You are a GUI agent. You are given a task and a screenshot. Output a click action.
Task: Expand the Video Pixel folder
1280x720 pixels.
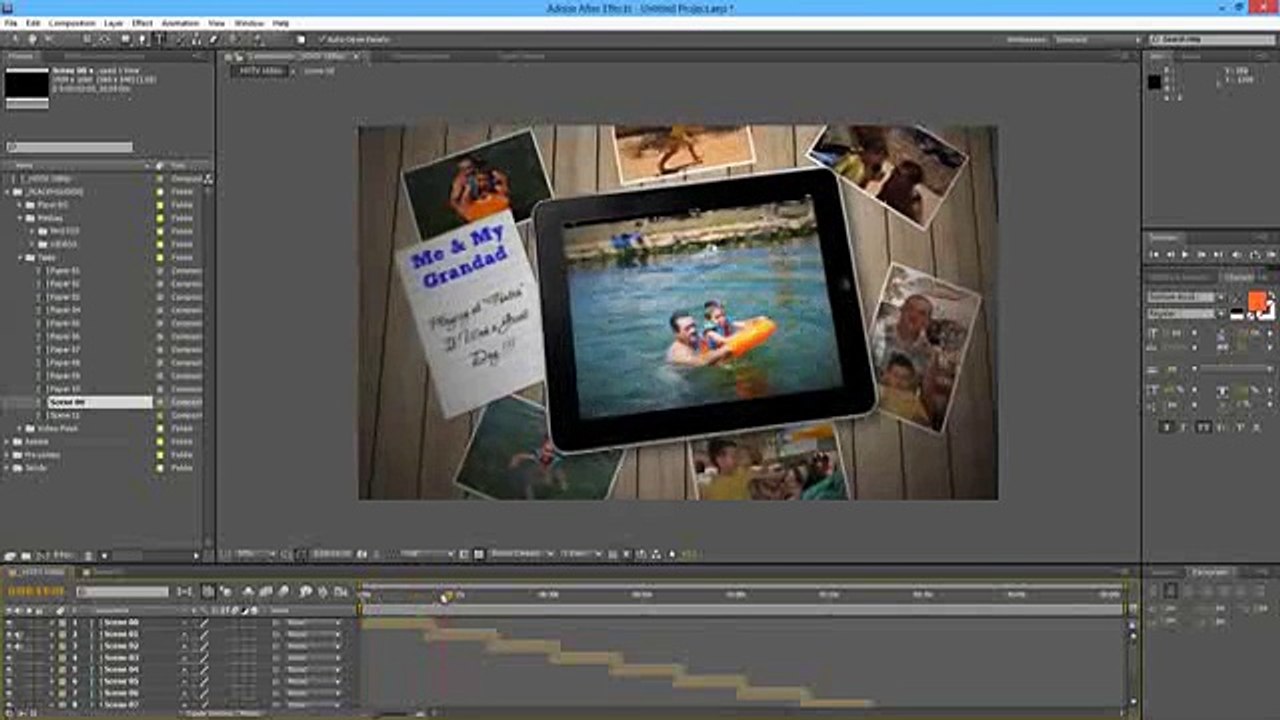tap(21, 428)
